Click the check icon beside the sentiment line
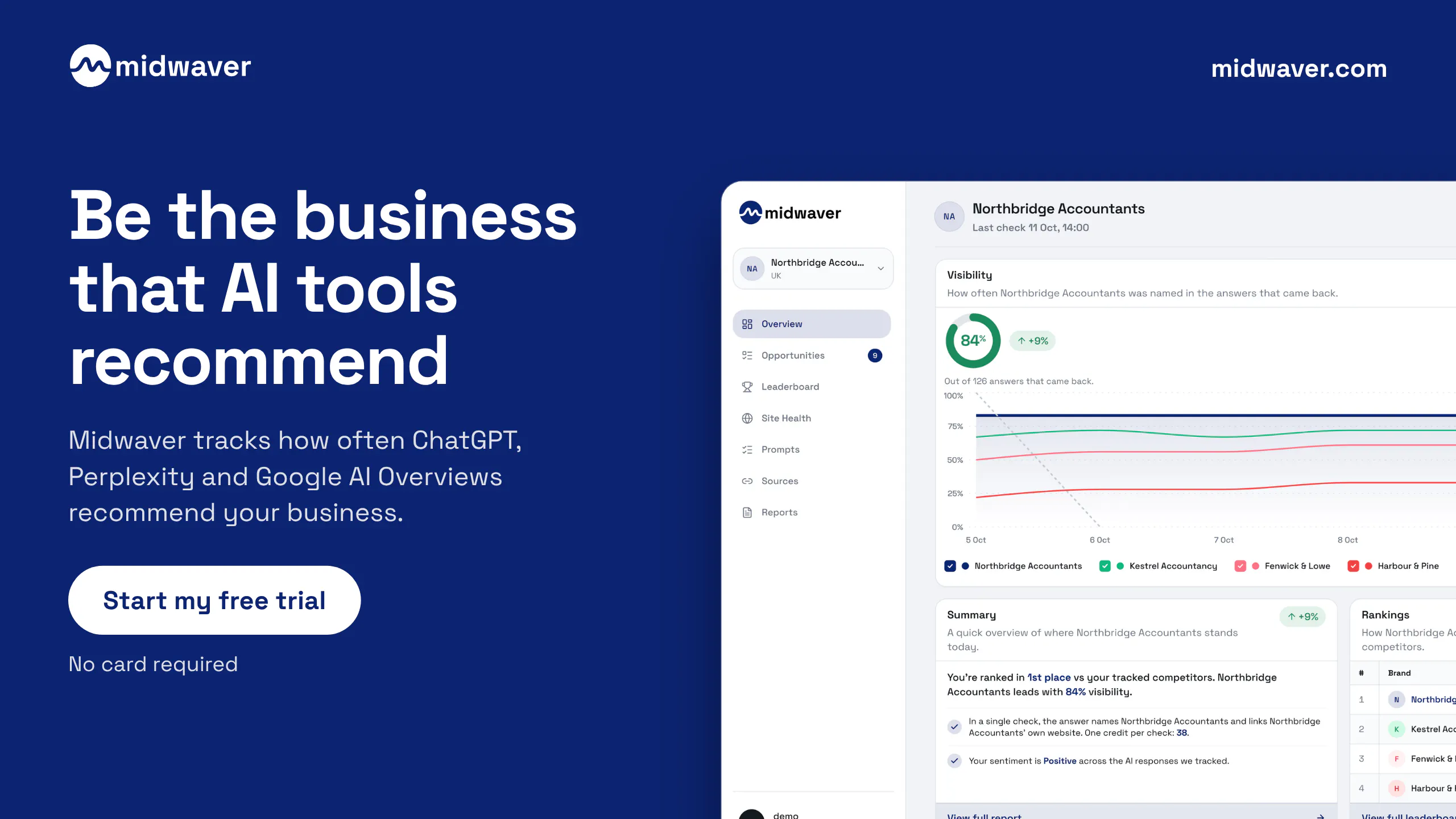The image size is (1456, 819). 955,761
